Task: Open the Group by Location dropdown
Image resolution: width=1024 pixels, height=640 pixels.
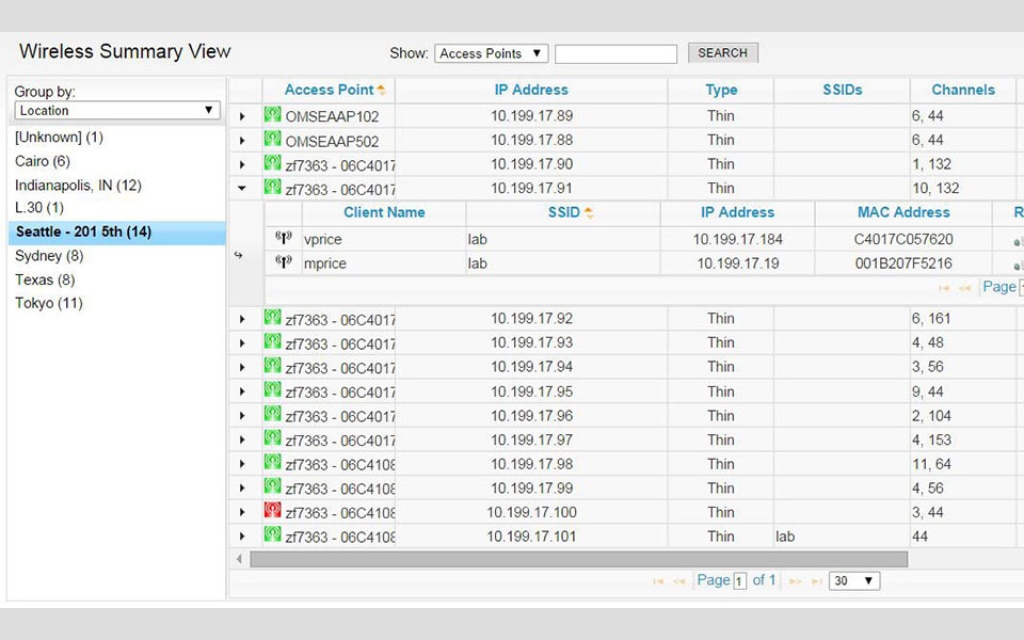Action: point(116,111)
